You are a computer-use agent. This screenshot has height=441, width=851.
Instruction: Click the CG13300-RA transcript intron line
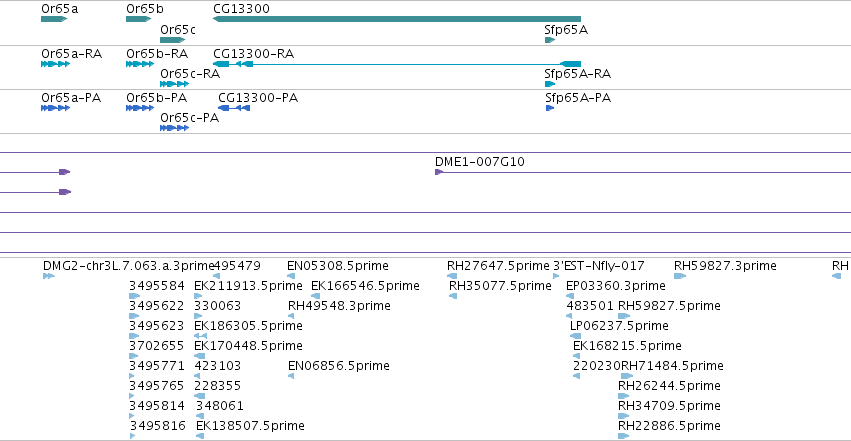point(406,64)
